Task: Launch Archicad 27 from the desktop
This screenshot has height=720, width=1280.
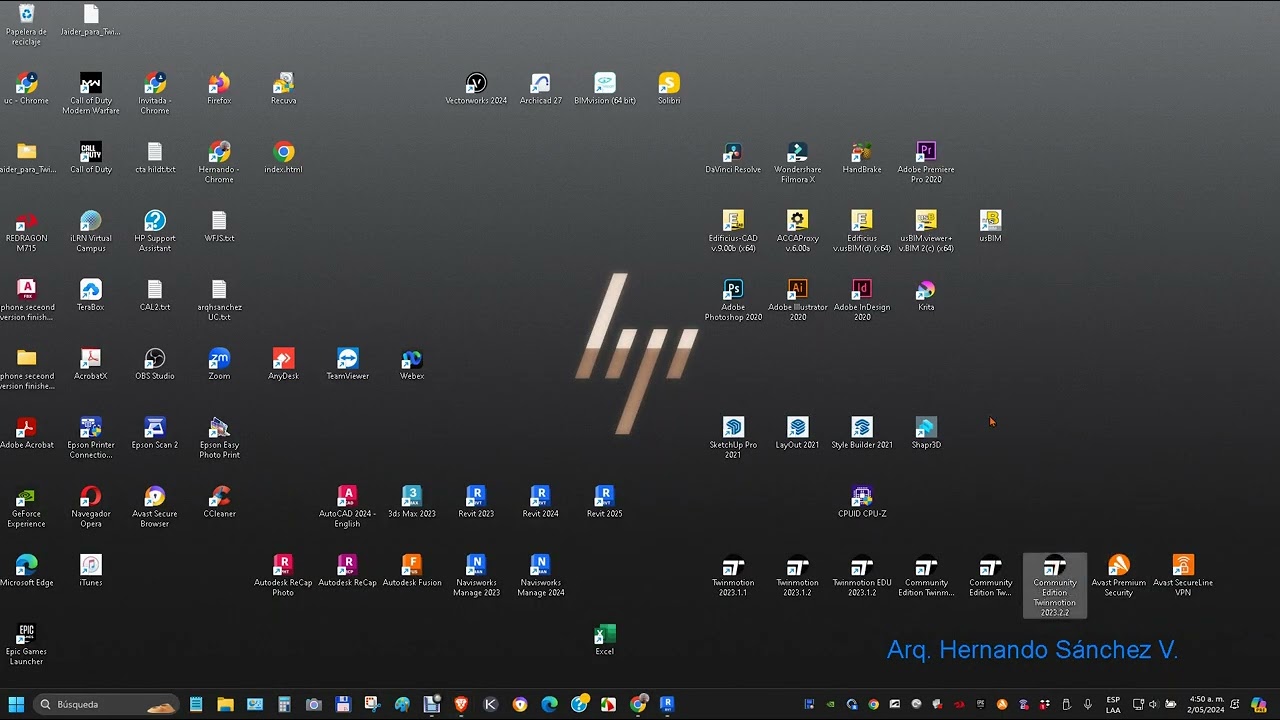Action: pos(541,88)
